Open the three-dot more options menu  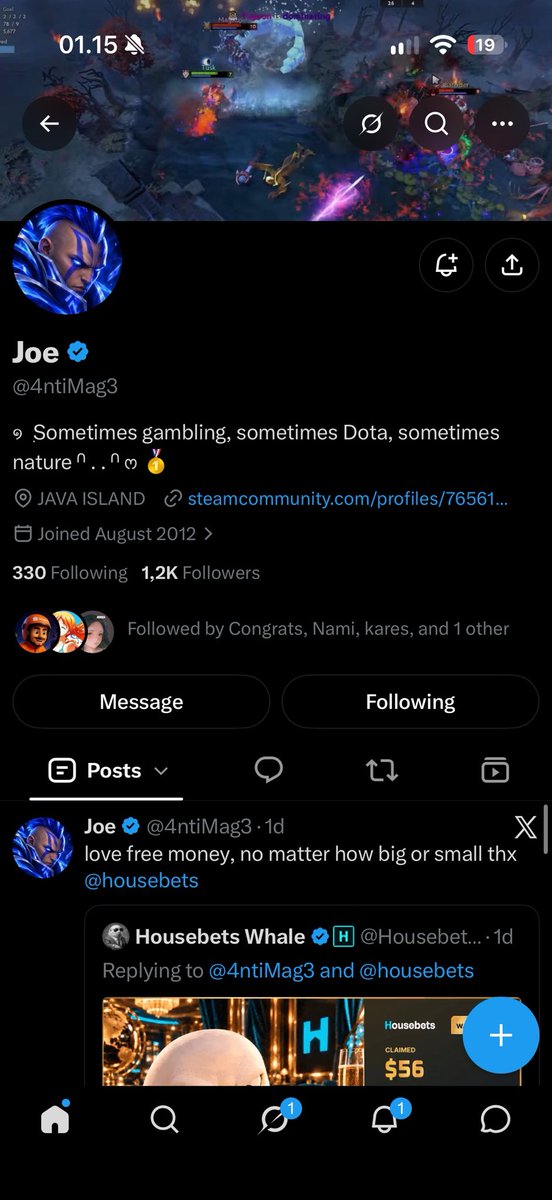click(x=502, y=124)
